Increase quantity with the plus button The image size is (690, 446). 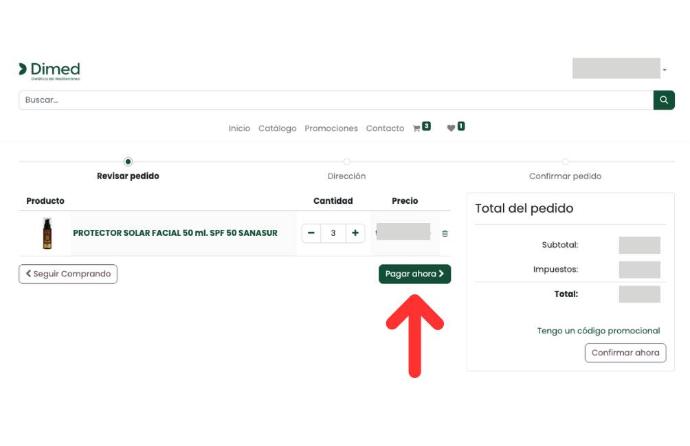(355, 233)
